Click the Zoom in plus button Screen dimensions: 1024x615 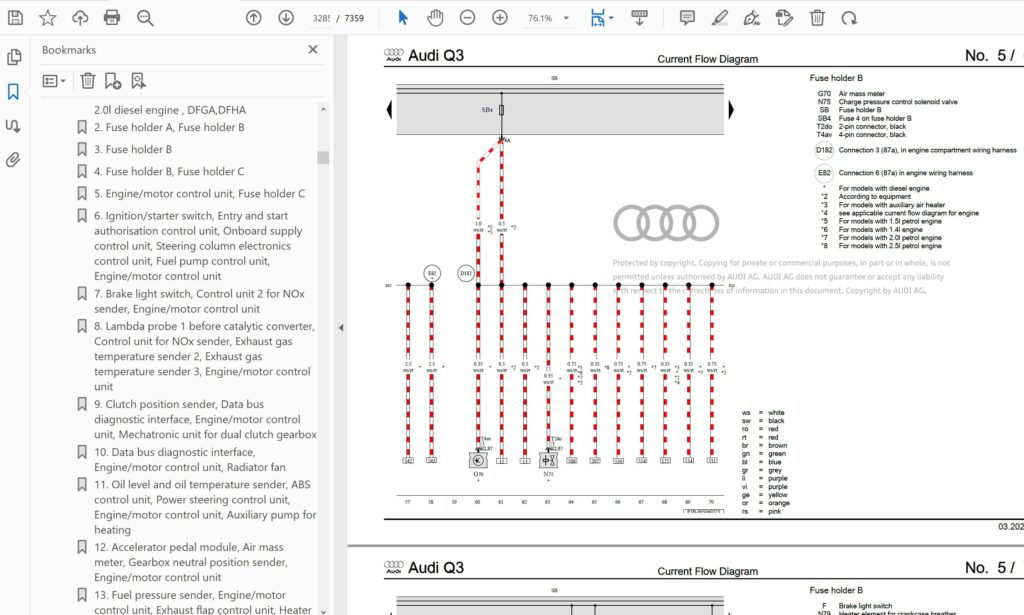coord(500,18)
